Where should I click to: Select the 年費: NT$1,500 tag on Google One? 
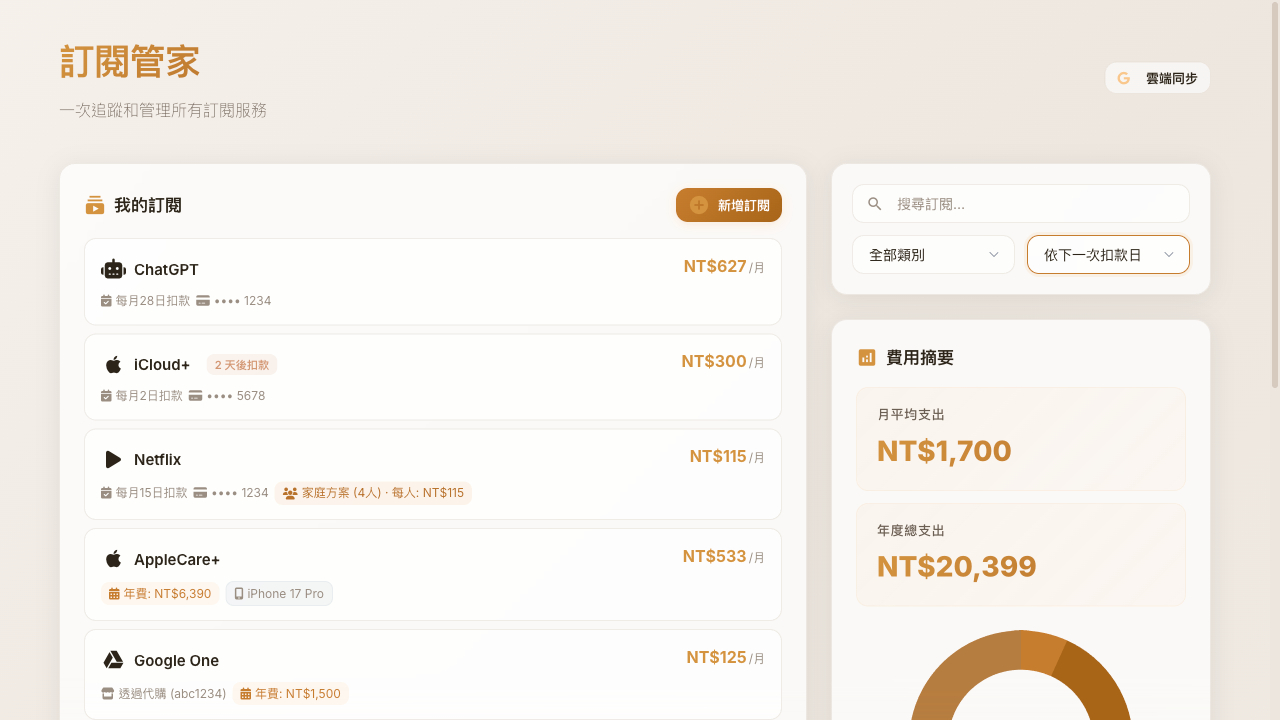291,693
